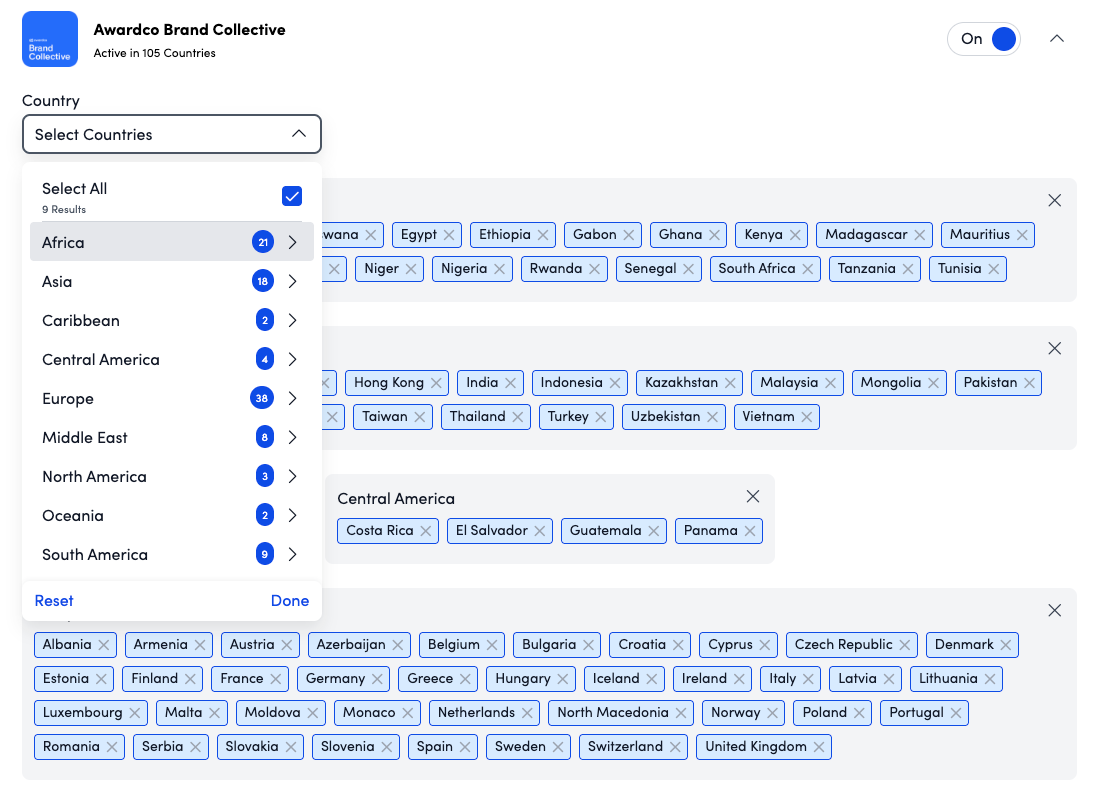The height and width of the screenshot is (790, 1096).
Task: Remove the Denmark tag
Action: tap(1006, 645)
